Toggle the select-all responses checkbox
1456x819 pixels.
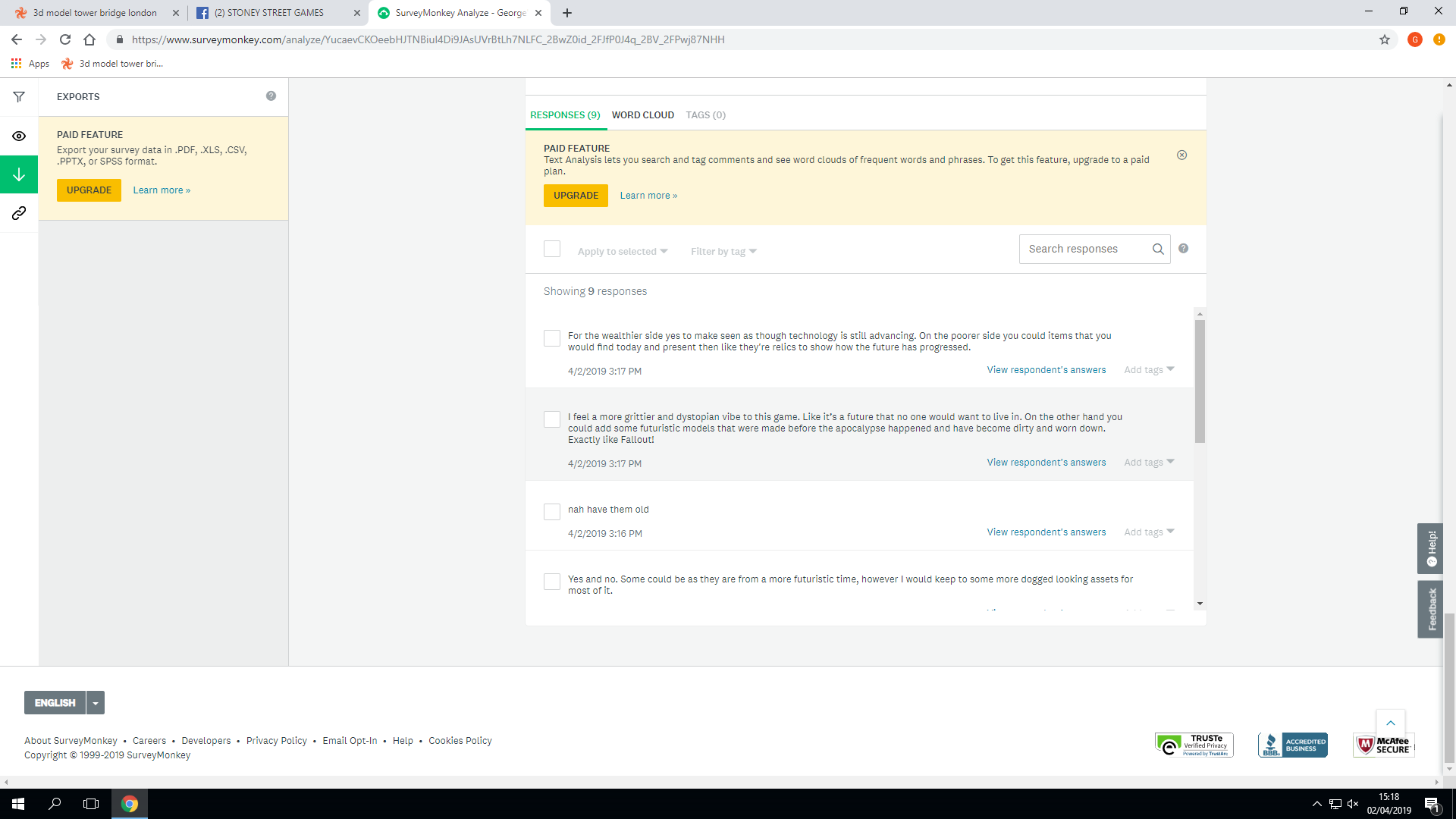coord(552,249)
